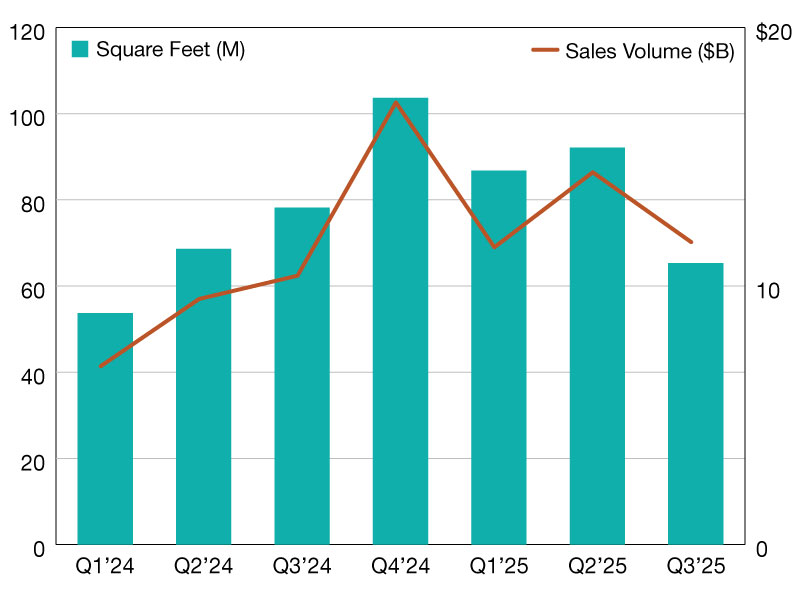Click the sales line endpoint at Q3'25
The image size is (800, 600).
coord(691,242)
